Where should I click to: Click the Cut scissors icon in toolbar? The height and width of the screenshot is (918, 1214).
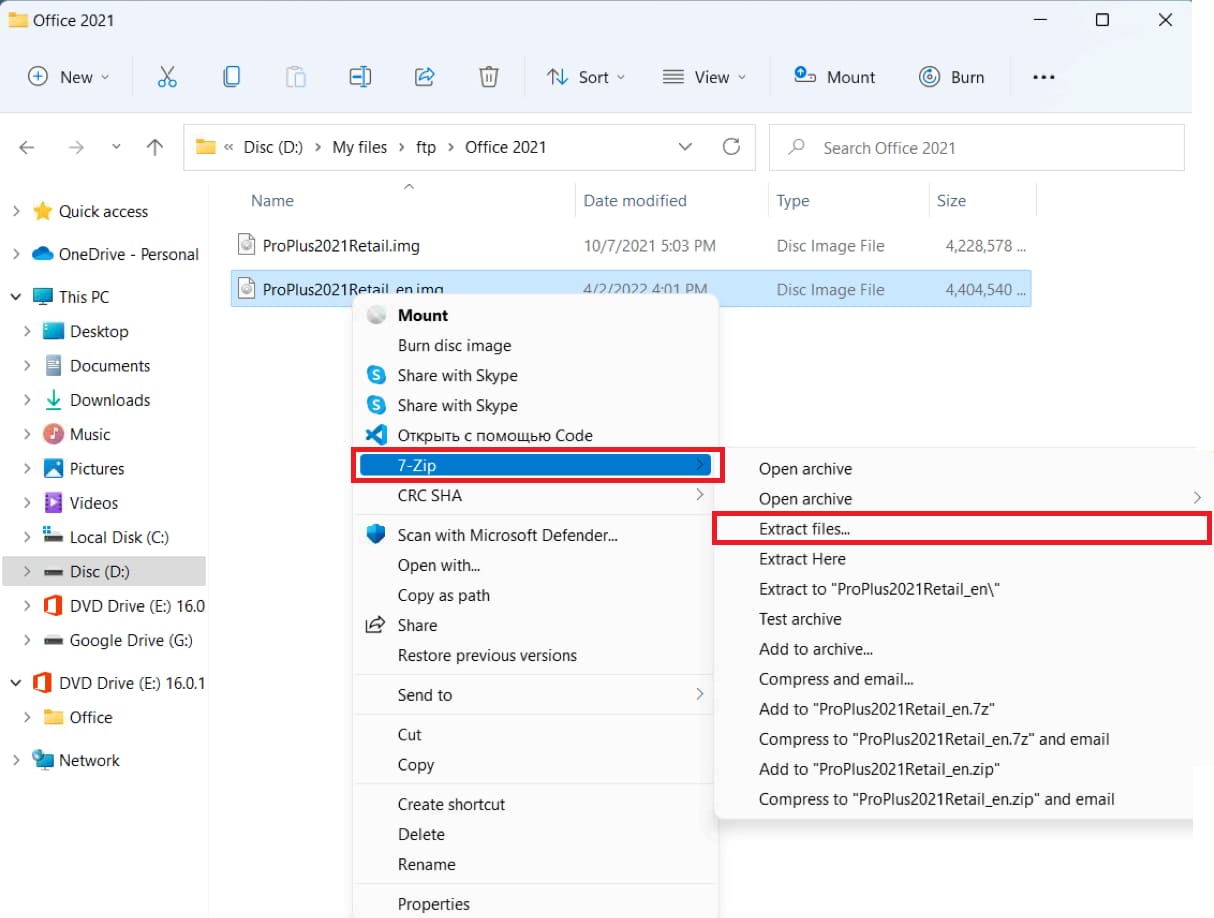coord(167,77)
